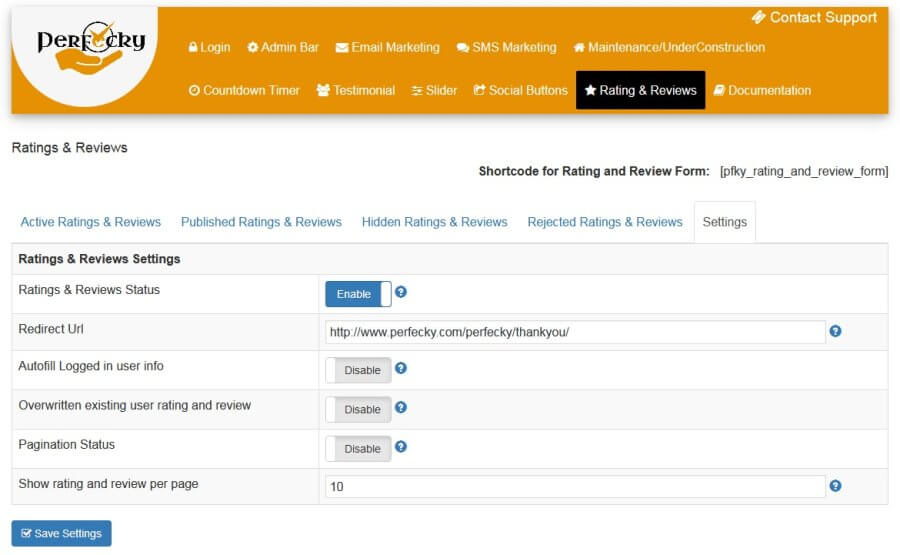Toggle Overwritten existing user rating switch
Viewport: 900px width, 555px height.
click(x=358, y=409)
